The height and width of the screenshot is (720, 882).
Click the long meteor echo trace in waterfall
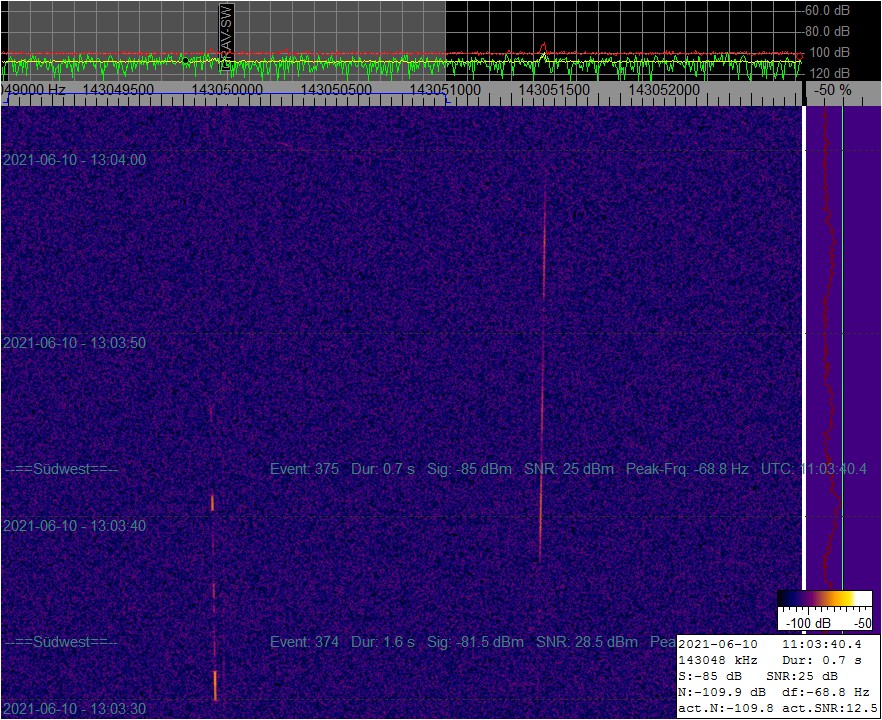click(x=542, y=366)
